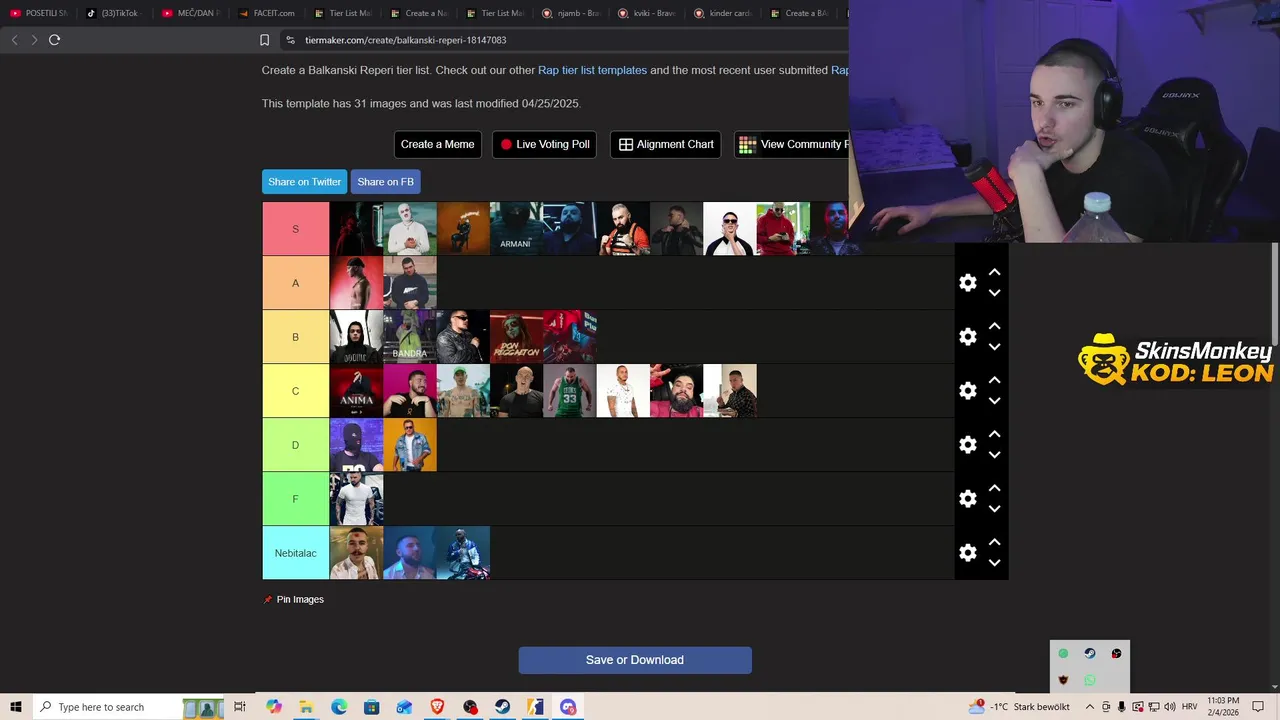This screenshot has width=1280, height=720.
Task: Open settings gear for tier B row
Action: [x=968, y=337]
